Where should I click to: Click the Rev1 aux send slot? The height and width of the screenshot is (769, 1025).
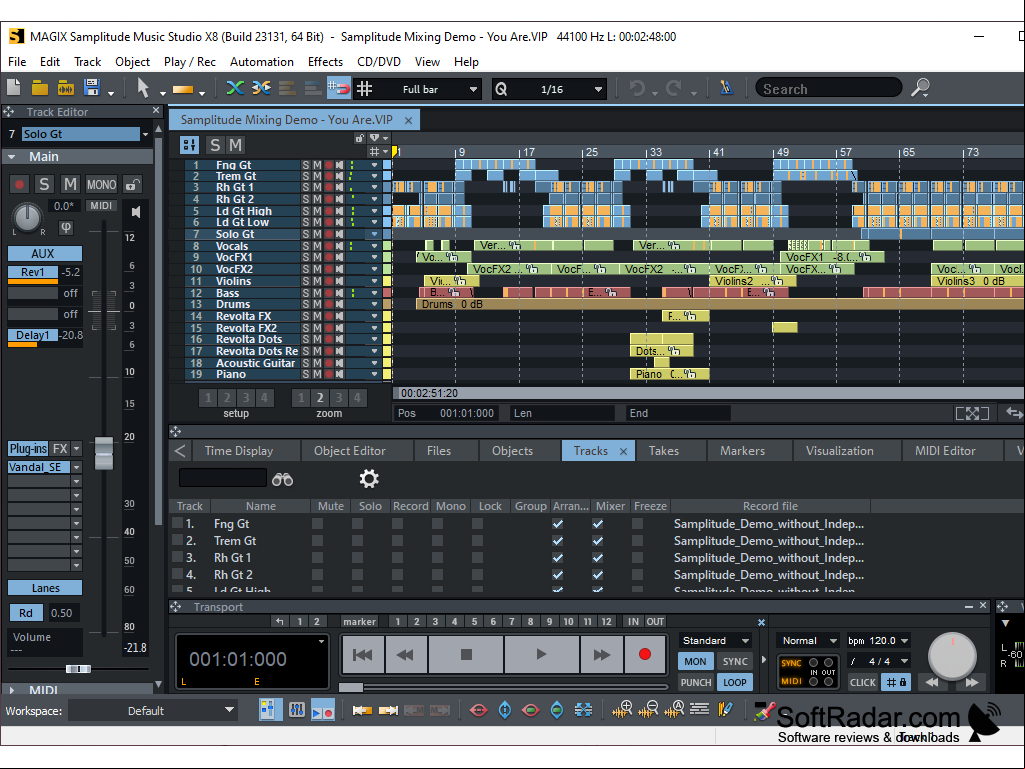click(33, 273)
